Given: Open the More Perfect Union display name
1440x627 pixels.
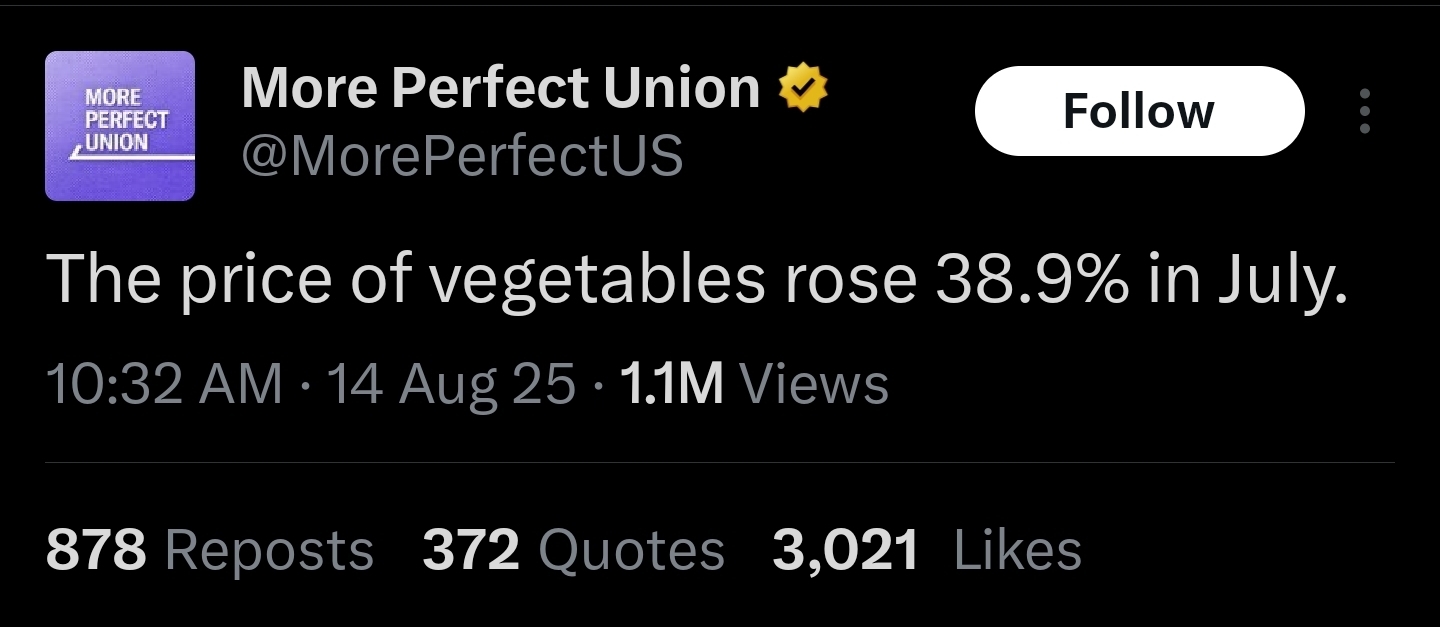Looking at the screenshot, I should (501, 88).
